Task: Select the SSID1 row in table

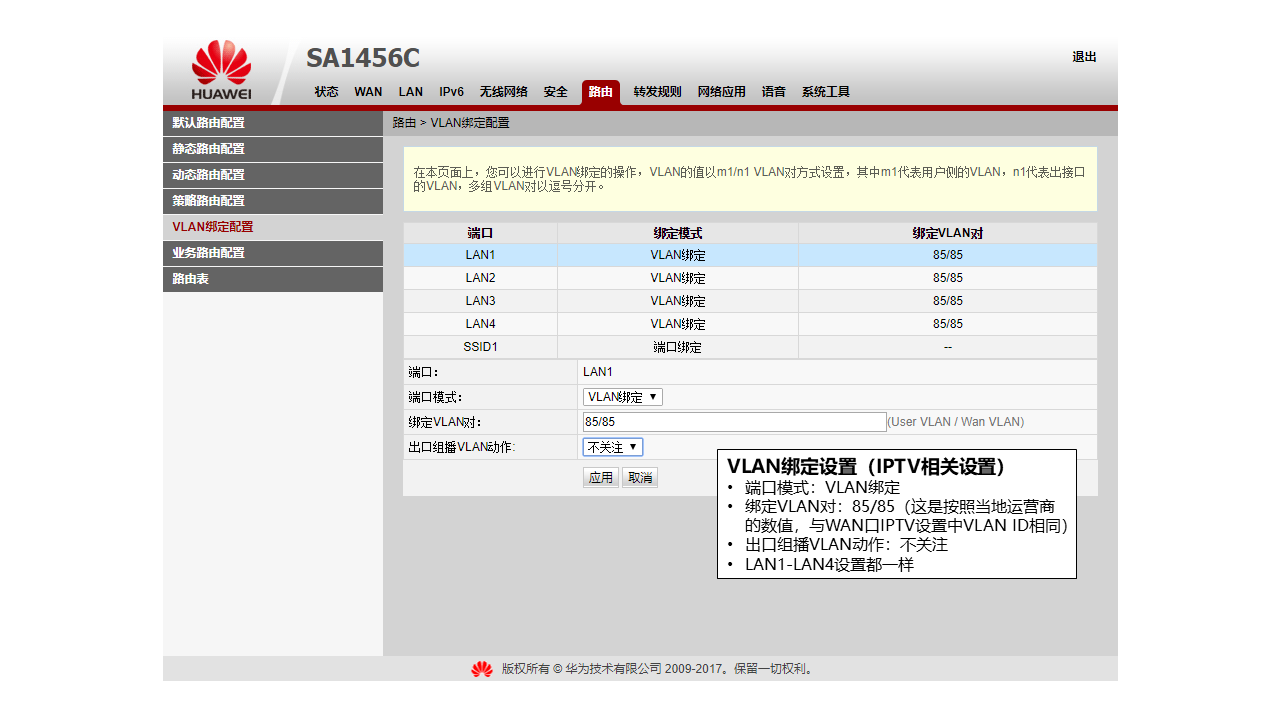Action: 750,347
